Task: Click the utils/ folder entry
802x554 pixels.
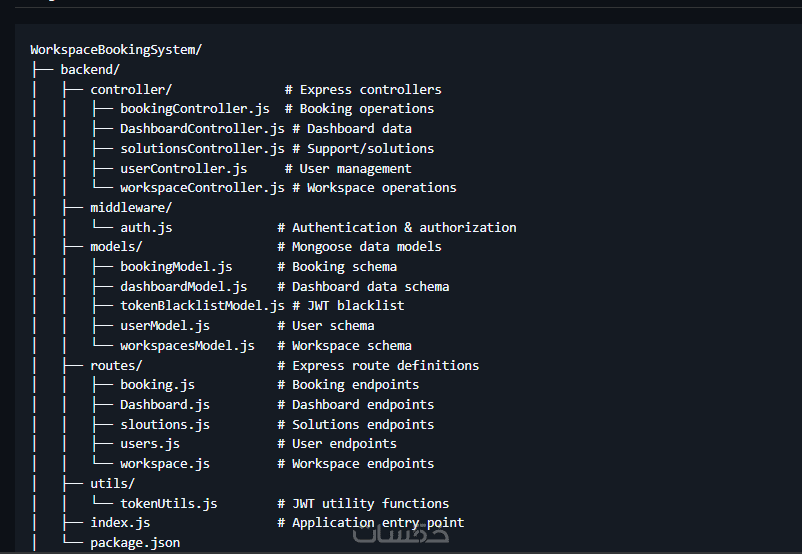Action: 112,483
